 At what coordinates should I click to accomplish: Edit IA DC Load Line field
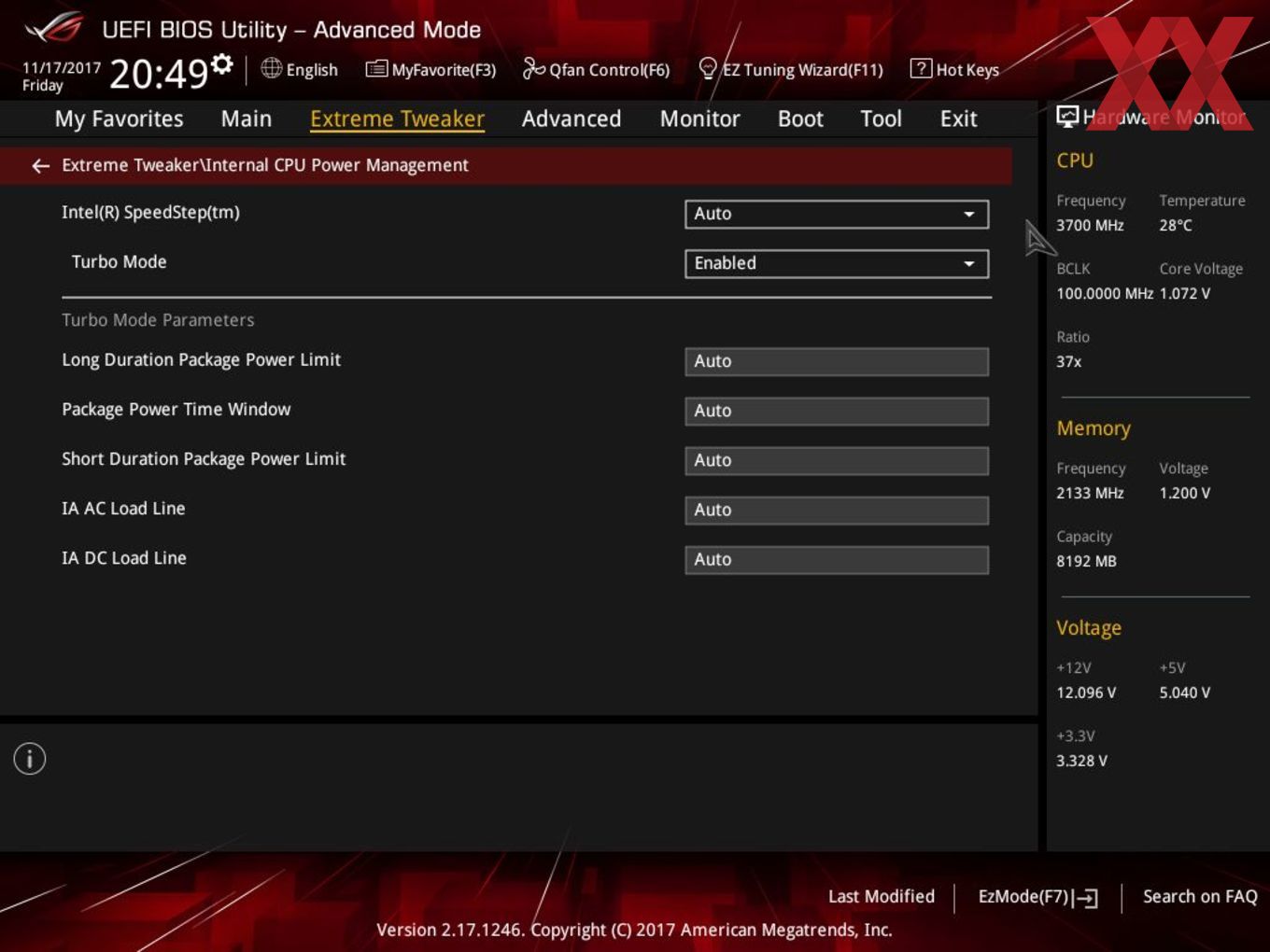837,559
